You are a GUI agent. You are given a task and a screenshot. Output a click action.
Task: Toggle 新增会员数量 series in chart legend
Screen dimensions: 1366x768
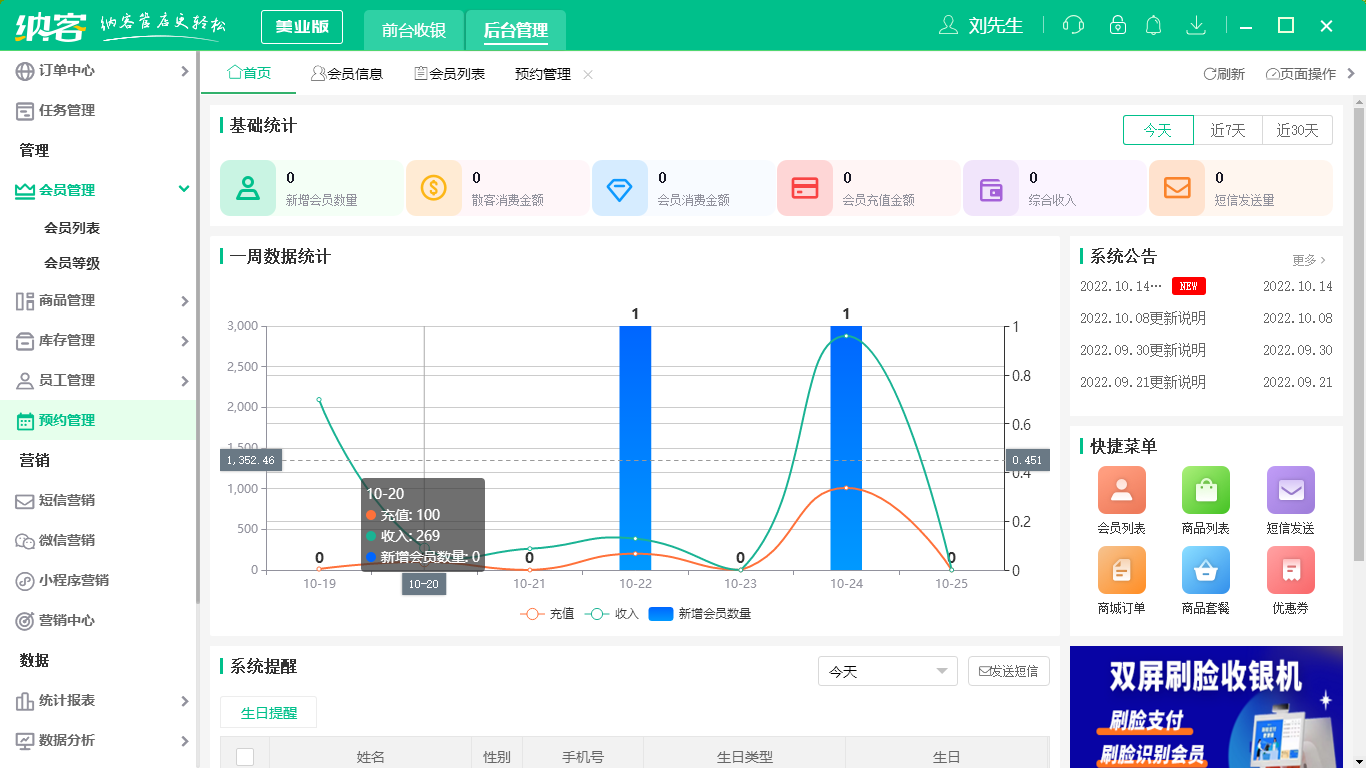700,614
